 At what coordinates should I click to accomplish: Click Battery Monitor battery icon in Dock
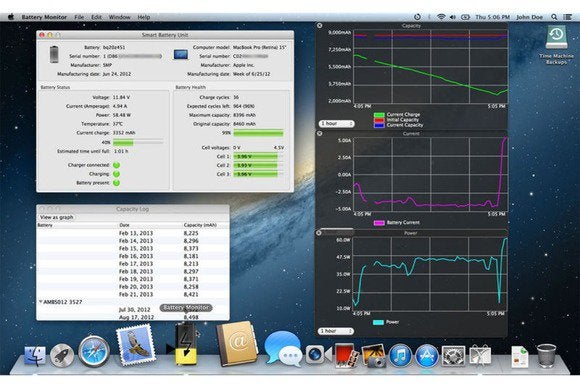click(x=186, y=343)
